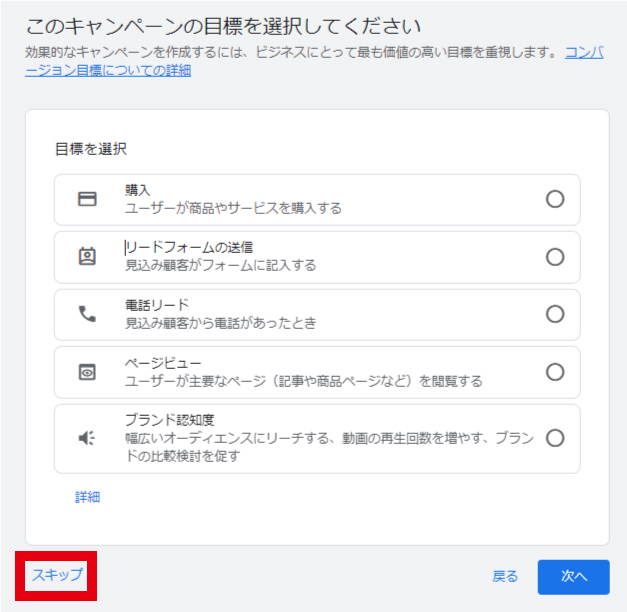Click the phone icon for 電話リード
The height and width of the screenshot is (612, 627).
pos(88,314)
